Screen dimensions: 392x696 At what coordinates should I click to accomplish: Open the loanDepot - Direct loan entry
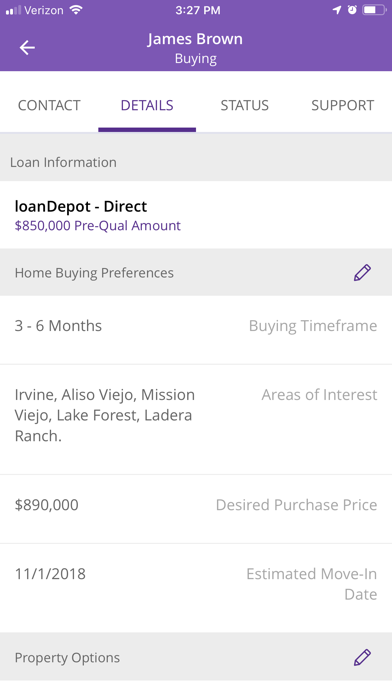(196, 215)
